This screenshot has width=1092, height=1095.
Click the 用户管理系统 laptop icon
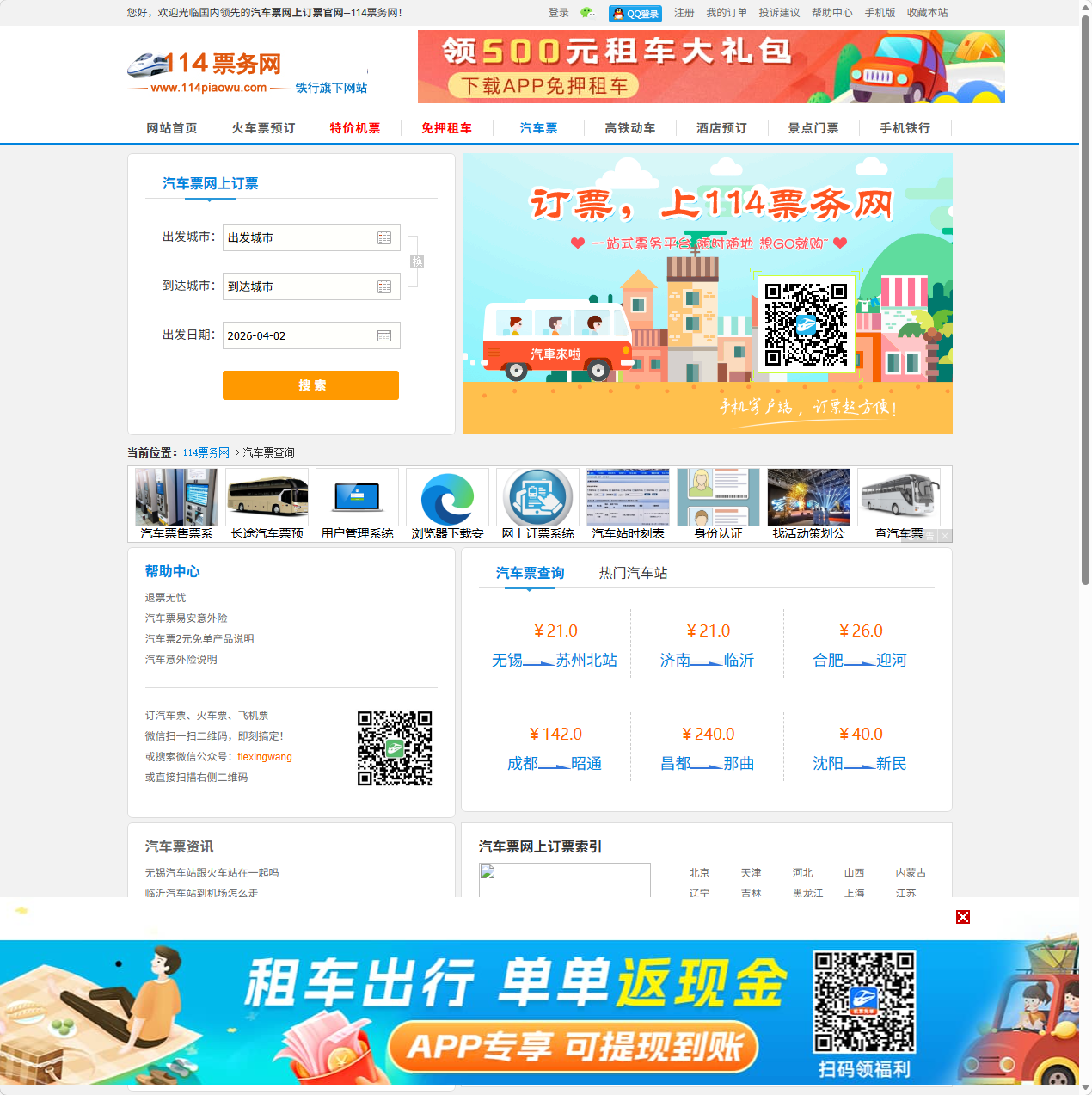tap(357, 496)
